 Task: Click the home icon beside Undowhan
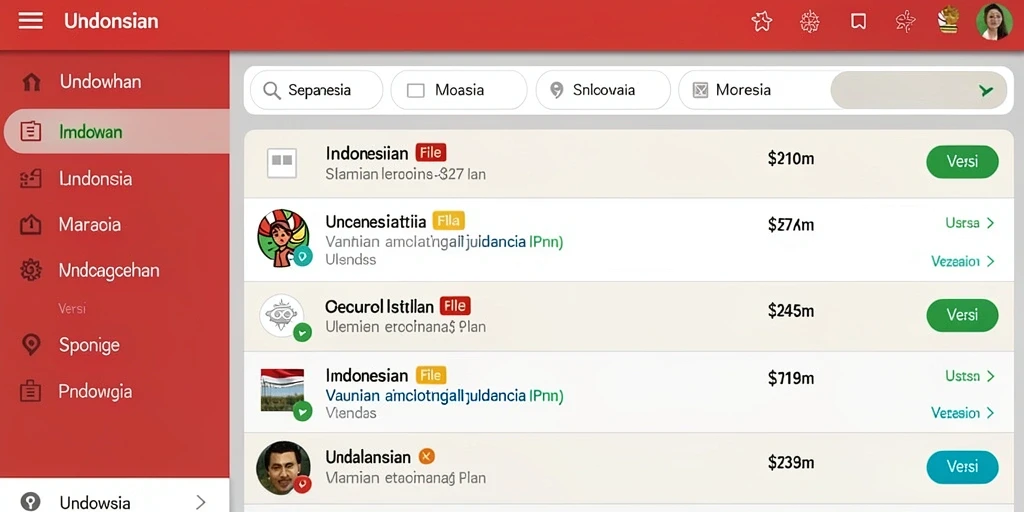pos(31,82)
